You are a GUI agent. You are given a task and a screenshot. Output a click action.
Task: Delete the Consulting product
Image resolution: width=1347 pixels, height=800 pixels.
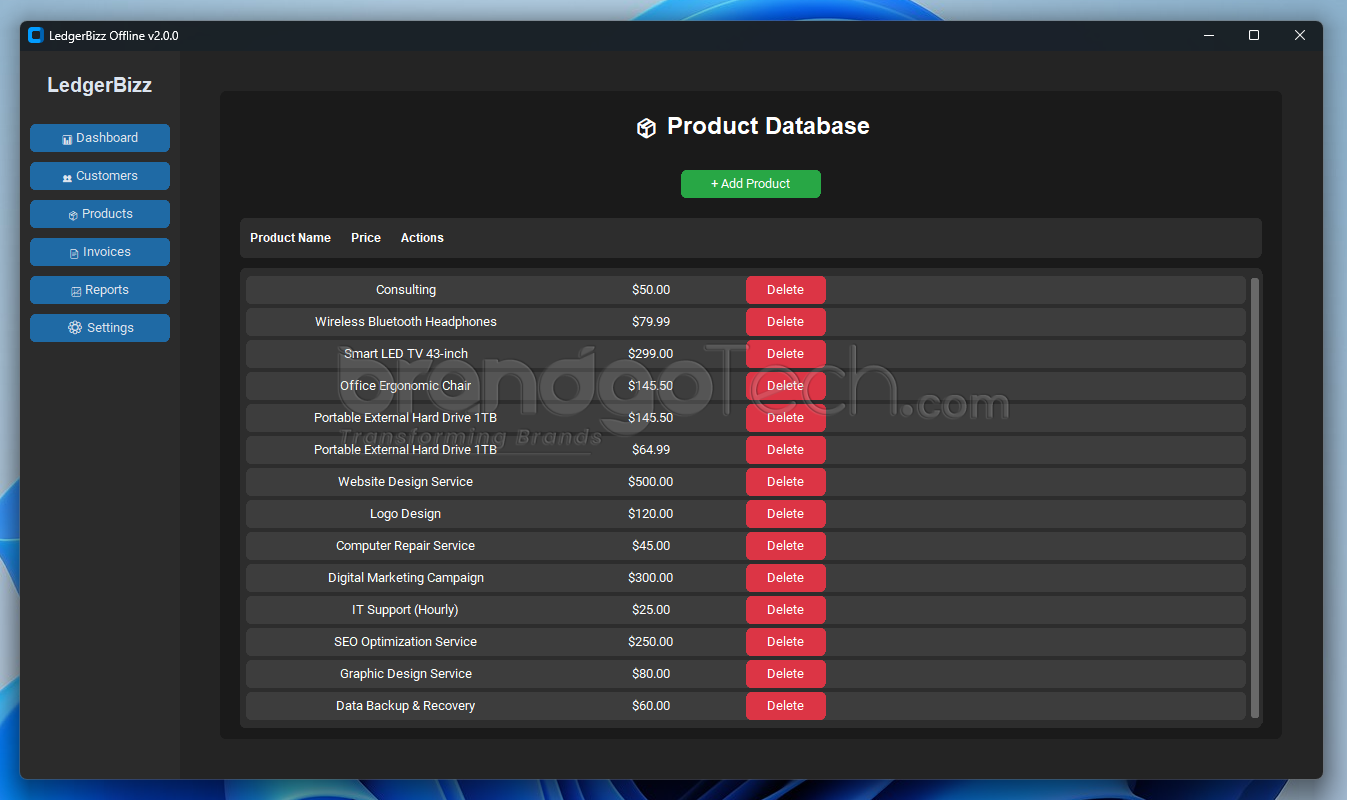click(x=785, y=290)
